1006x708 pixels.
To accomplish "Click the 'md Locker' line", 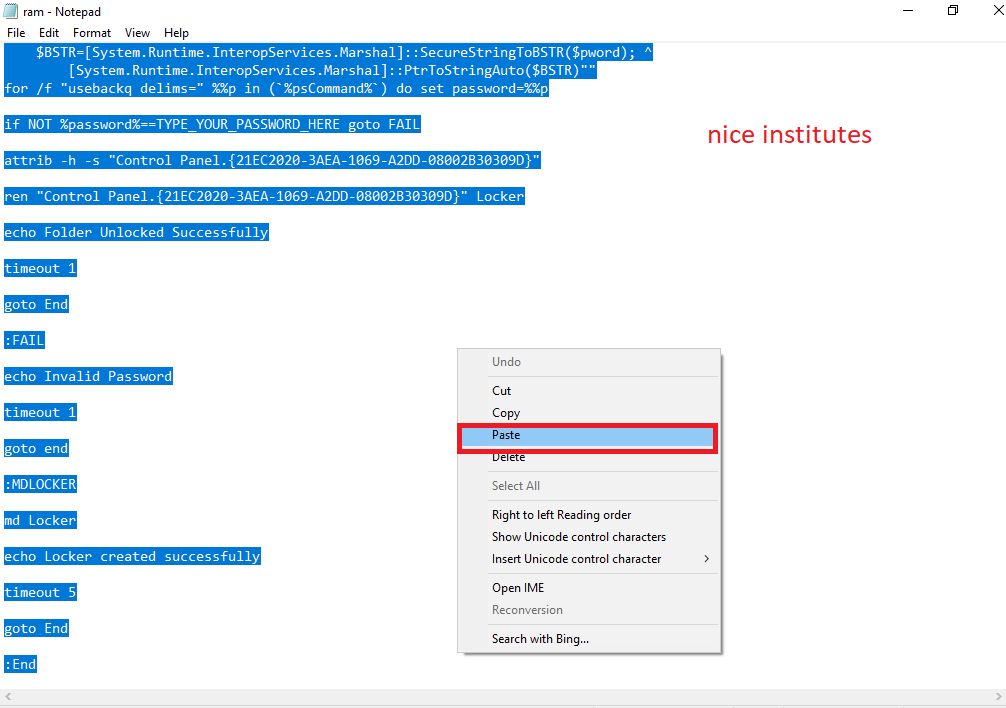I will coord(40,520).
